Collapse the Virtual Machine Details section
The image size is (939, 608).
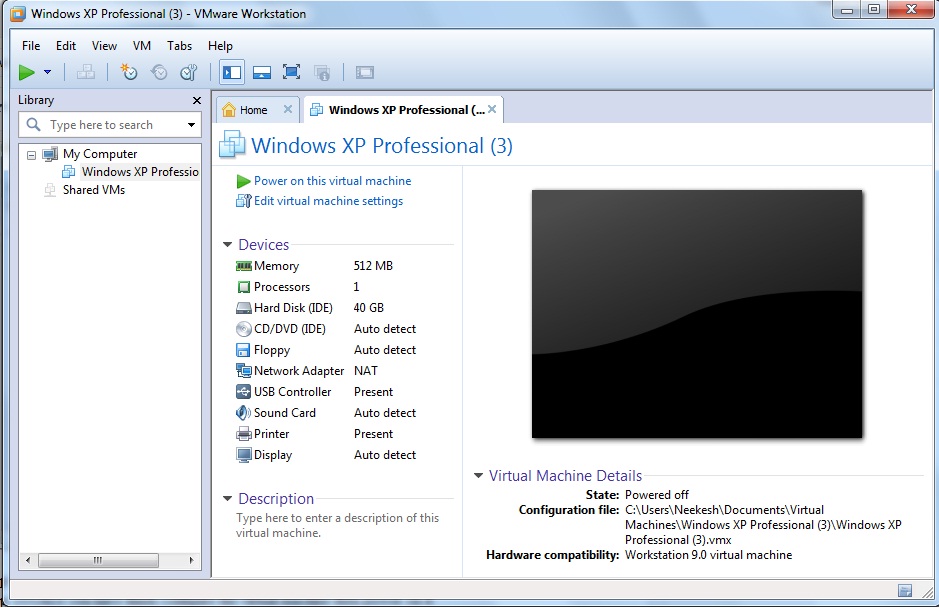coord(477,475)
